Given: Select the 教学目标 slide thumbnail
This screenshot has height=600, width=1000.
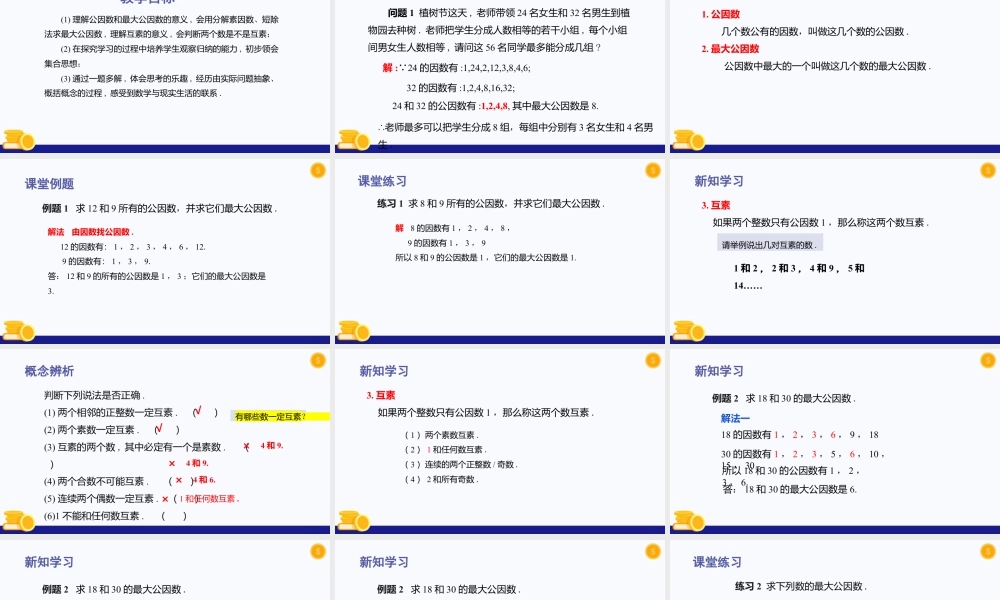Looking at the screenshot, I should tap(165, 75).
